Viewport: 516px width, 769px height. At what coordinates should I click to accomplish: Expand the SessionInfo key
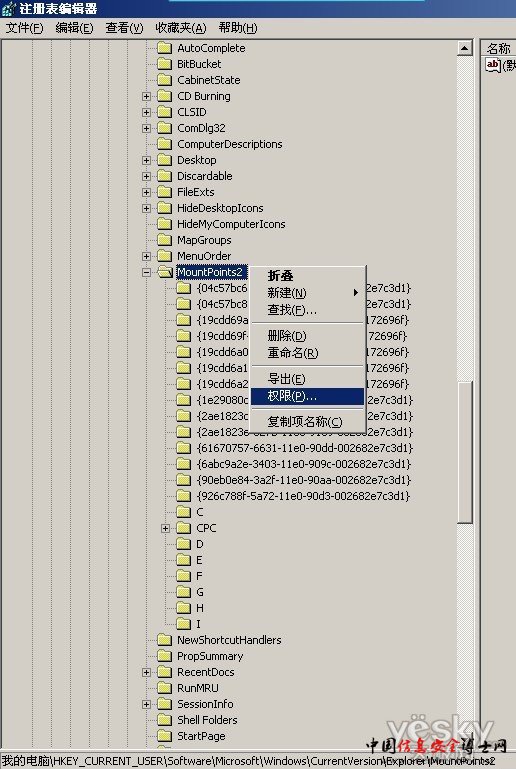pyautogui.click(x=146, y=704)
